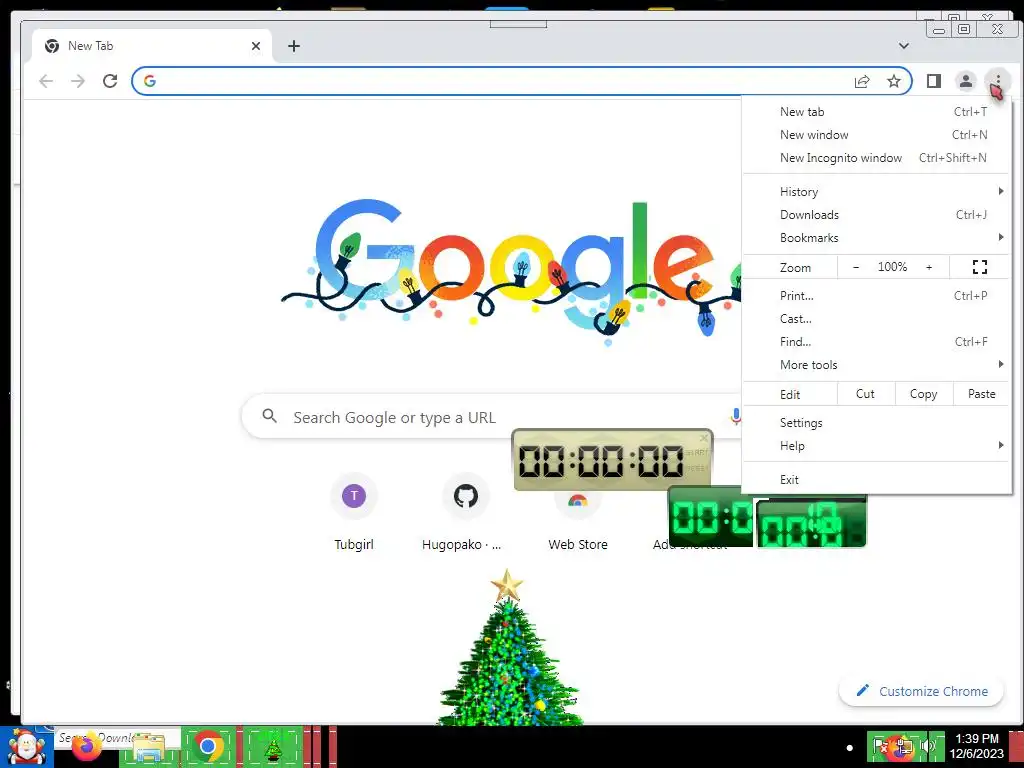The height and width of the screenshot is (768, 1024).
Task: Click the back navigation arrow
Action: point(46,81)
